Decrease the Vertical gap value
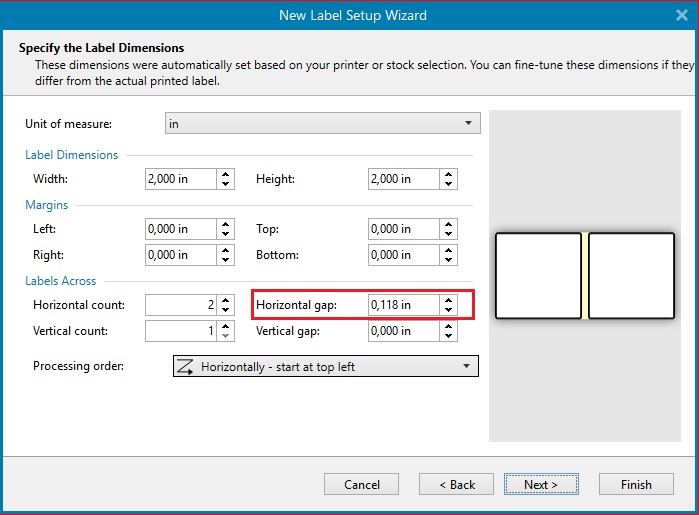 (449, 336)
